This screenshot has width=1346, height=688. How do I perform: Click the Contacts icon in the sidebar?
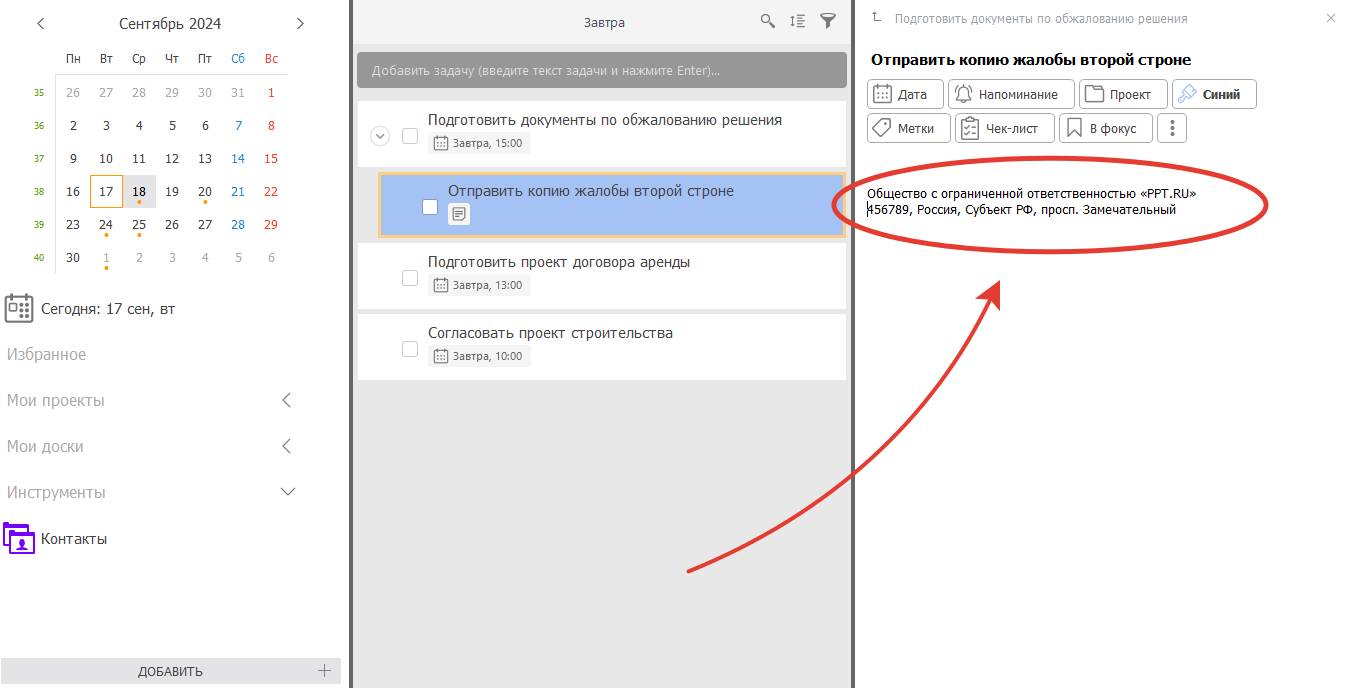coord(19,538)
